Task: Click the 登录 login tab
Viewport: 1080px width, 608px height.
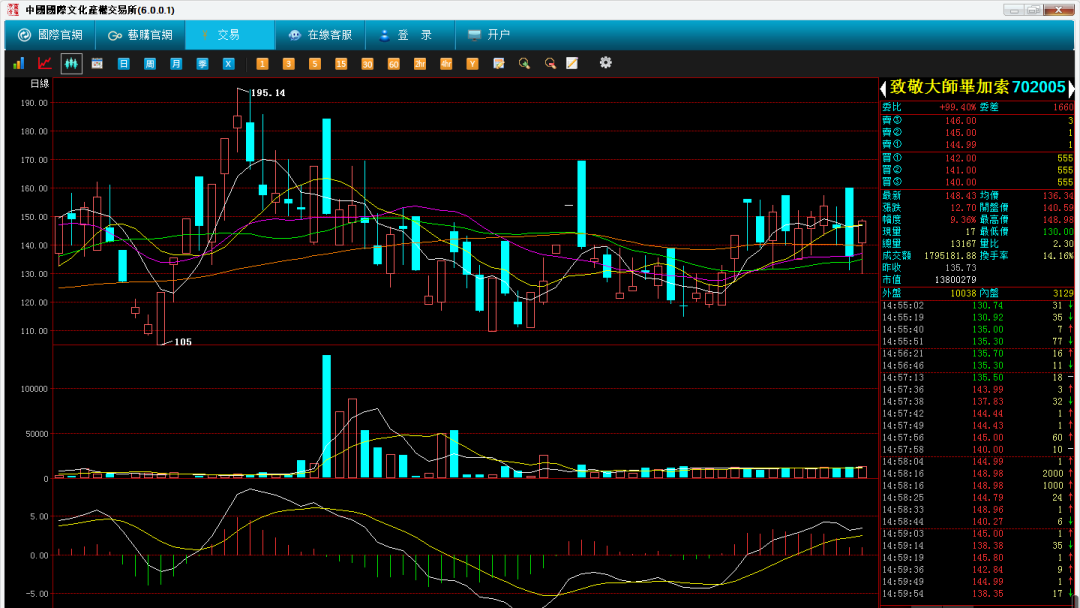Action: 409,35
